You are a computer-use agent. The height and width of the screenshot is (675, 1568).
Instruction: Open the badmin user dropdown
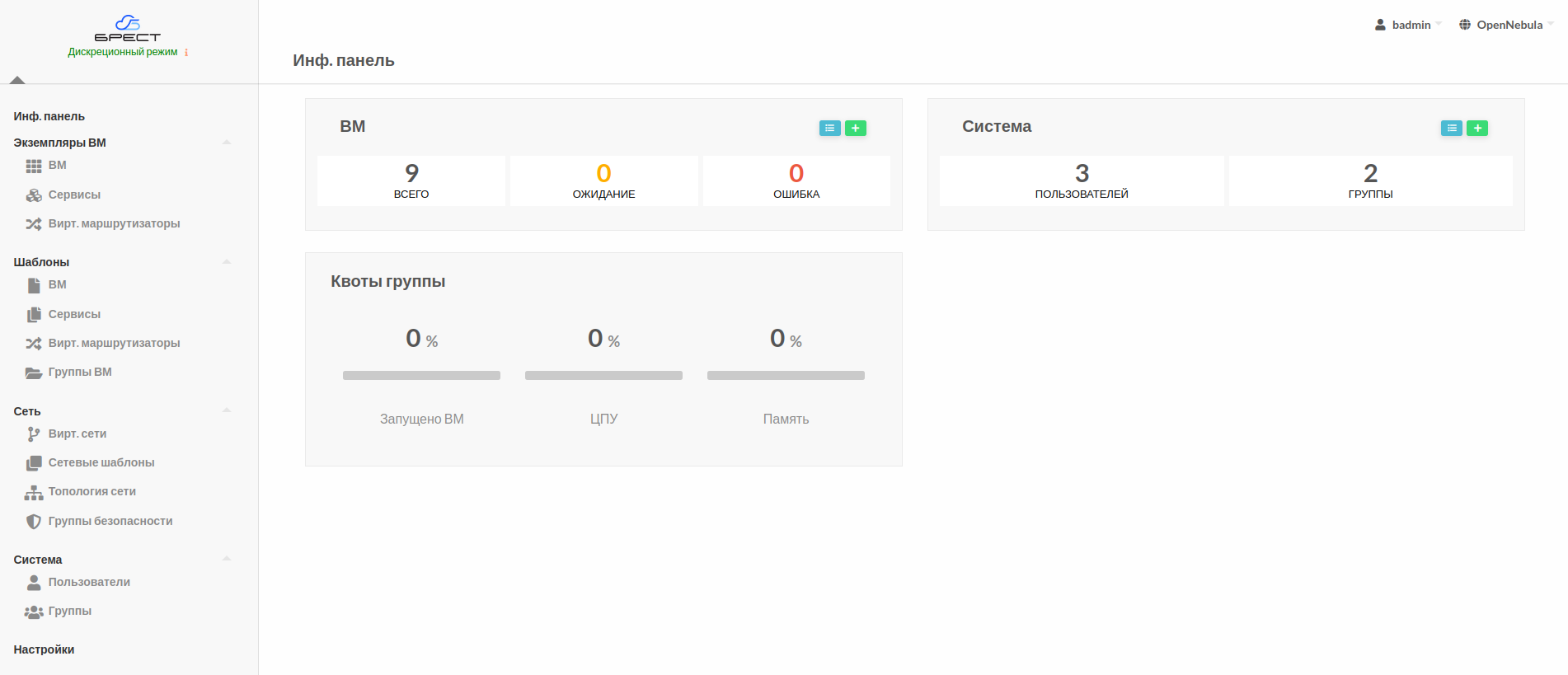1409,25
